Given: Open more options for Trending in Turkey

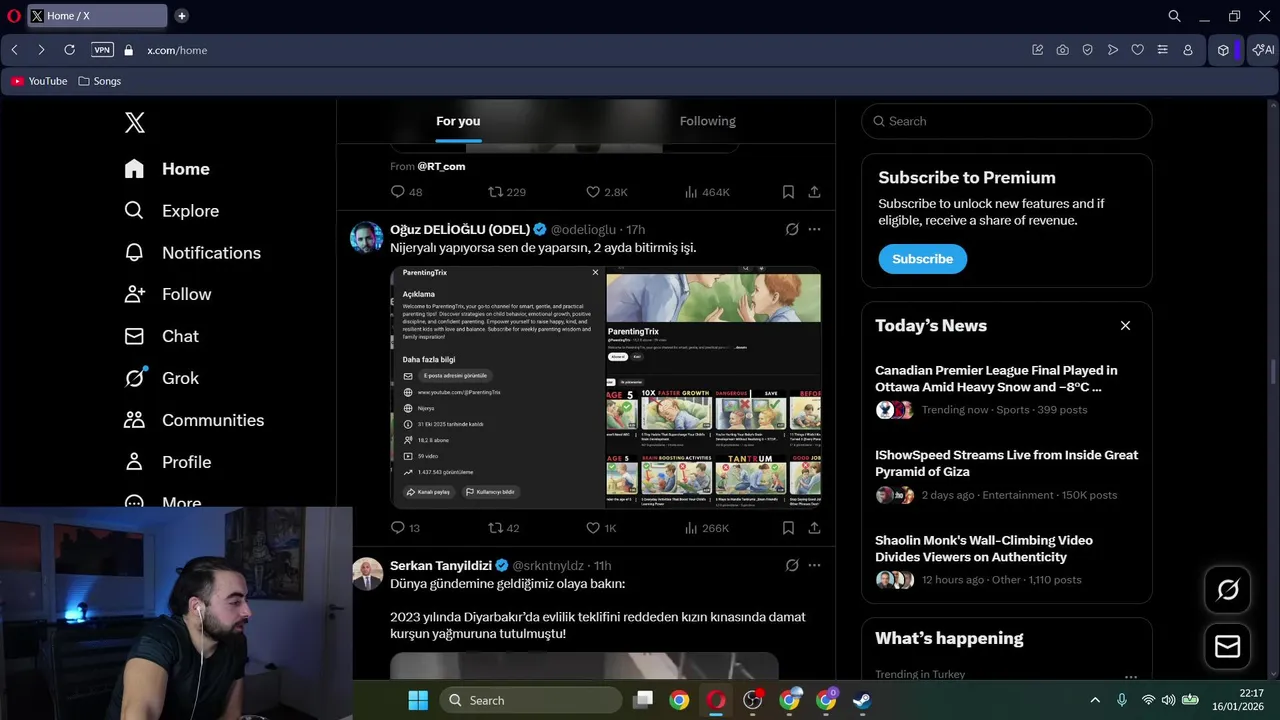Looking at the screenshot, I should [x=1131, y=677].
